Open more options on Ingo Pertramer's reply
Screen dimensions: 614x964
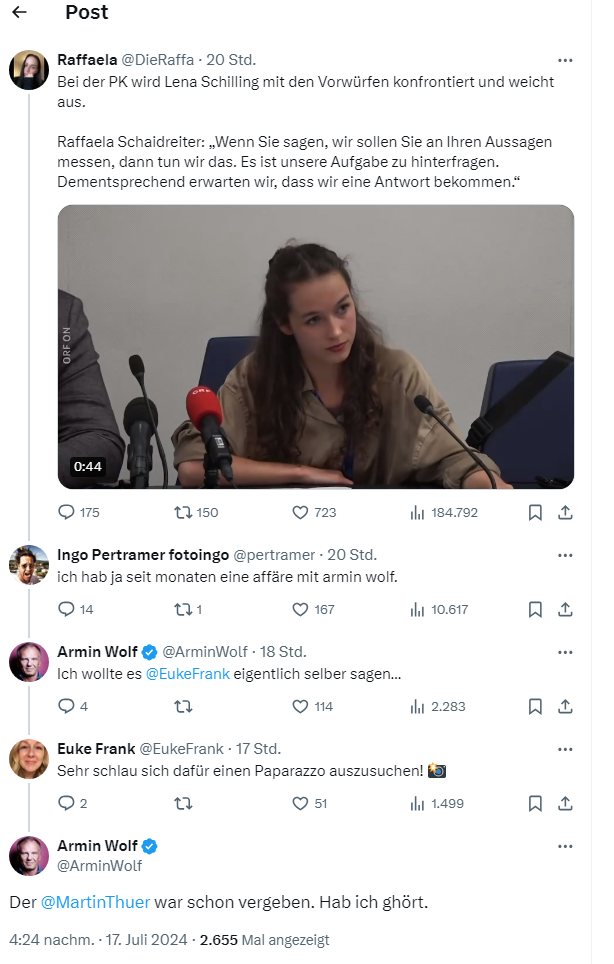(x=565, y=554)
